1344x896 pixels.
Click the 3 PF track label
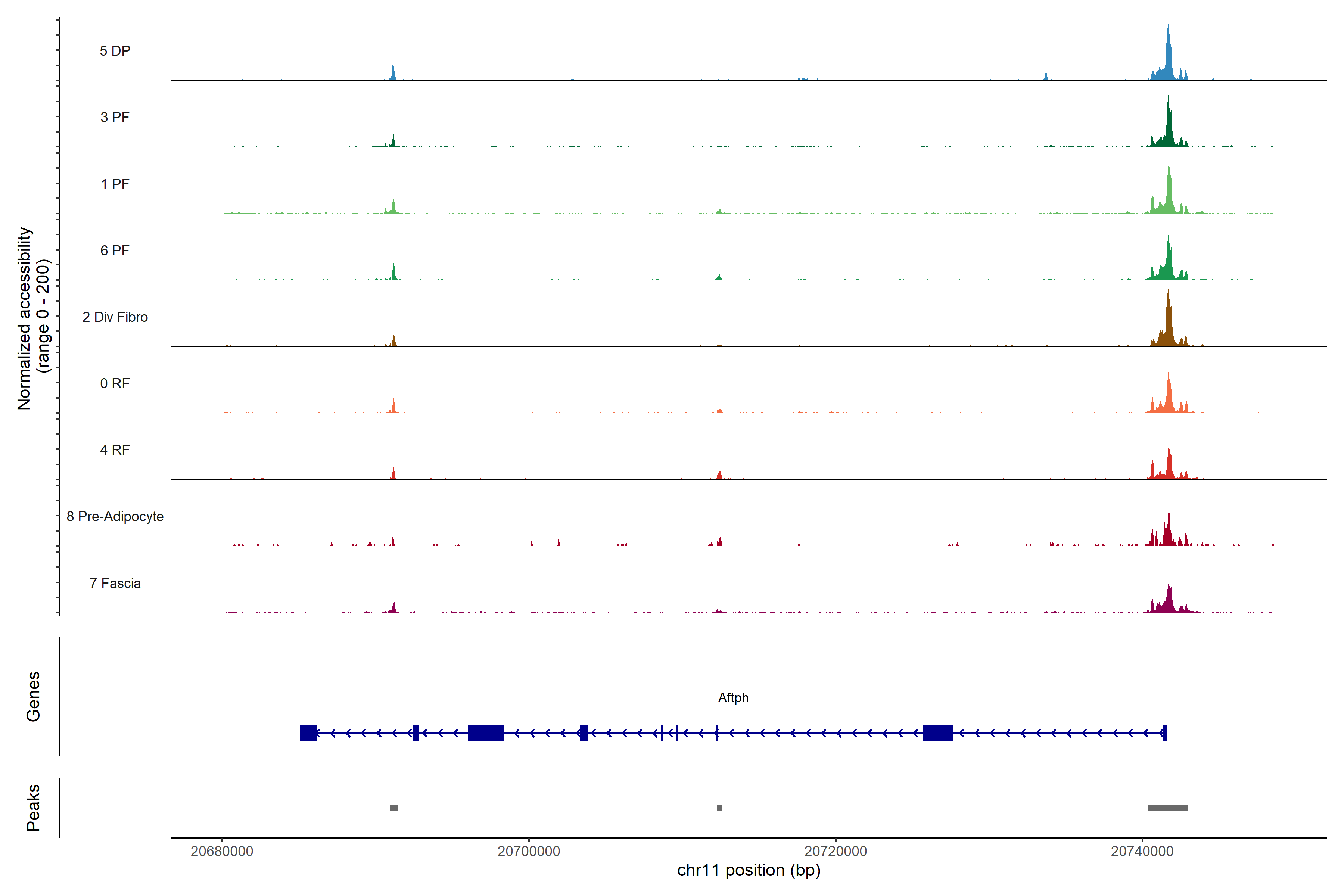tap(115, 117)
